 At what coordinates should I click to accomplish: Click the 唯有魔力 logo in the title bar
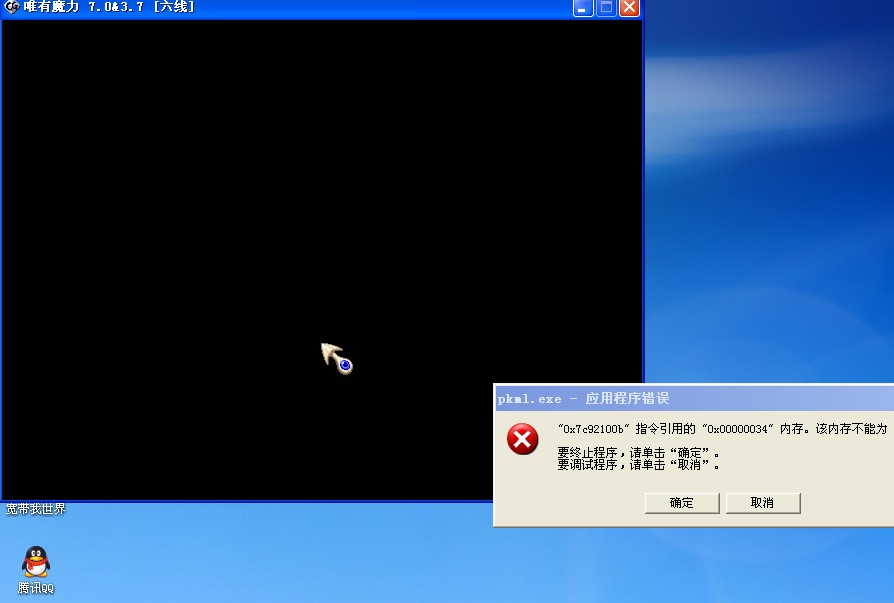(10, 7)
